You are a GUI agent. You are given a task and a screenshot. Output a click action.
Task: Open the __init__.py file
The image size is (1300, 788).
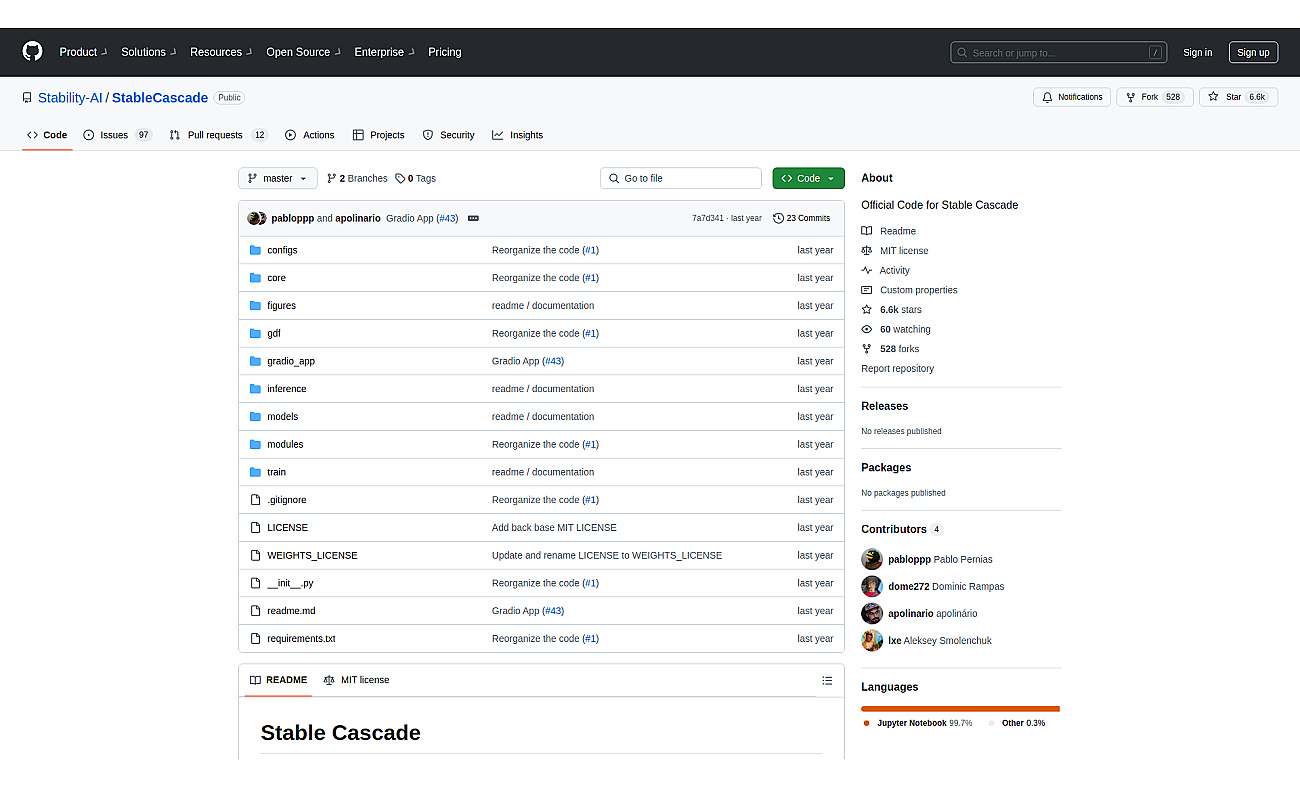290,583
